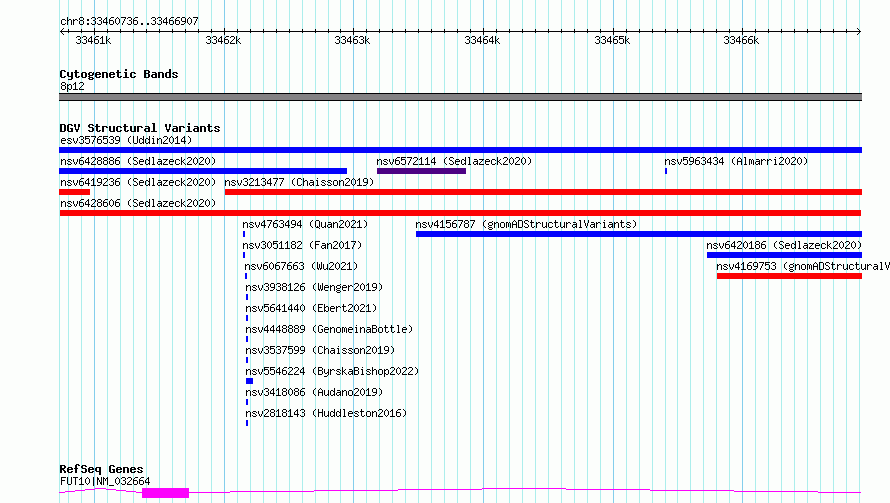The image size is (890, 503).
Task: Select nsv3938126 (Wenger2019) label
Action: tap(314, 287)
